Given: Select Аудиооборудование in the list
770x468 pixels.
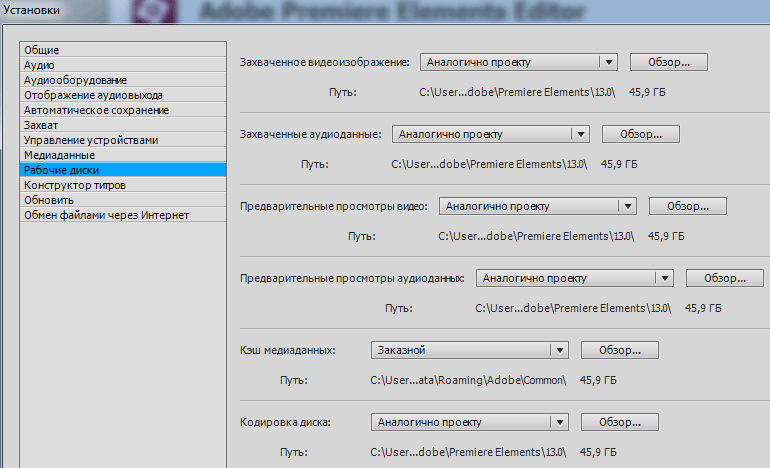Looking at the screenshot, I should coord(123,80).
